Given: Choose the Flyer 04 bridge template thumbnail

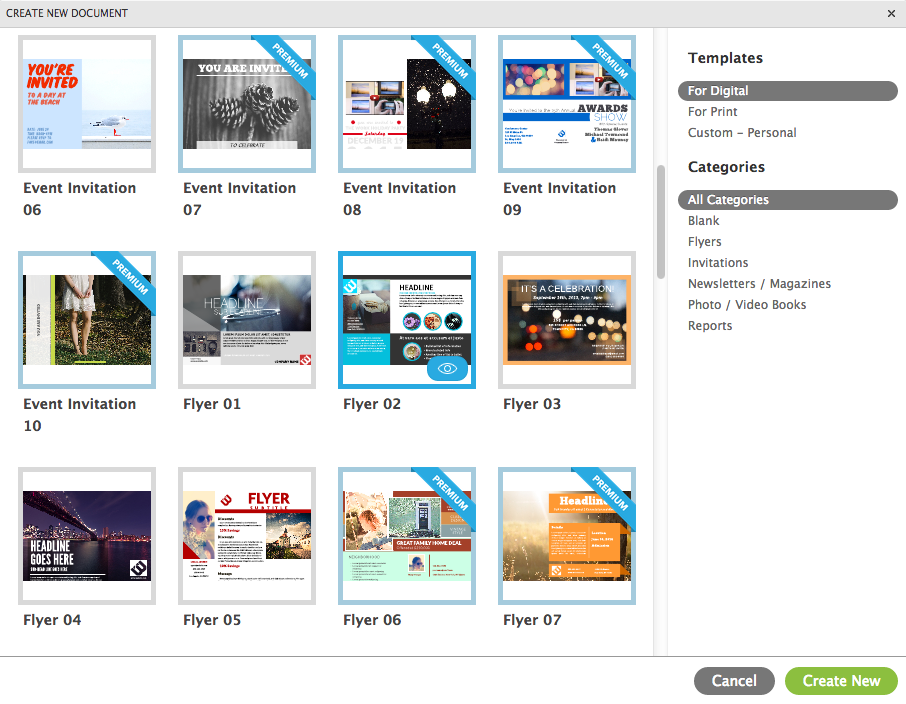Looking at the screenshot, I should coord(87,536).
